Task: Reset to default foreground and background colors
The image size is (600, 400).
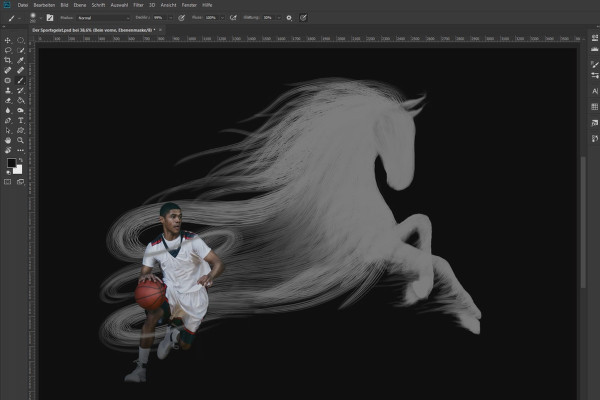Action: (9, 173)
